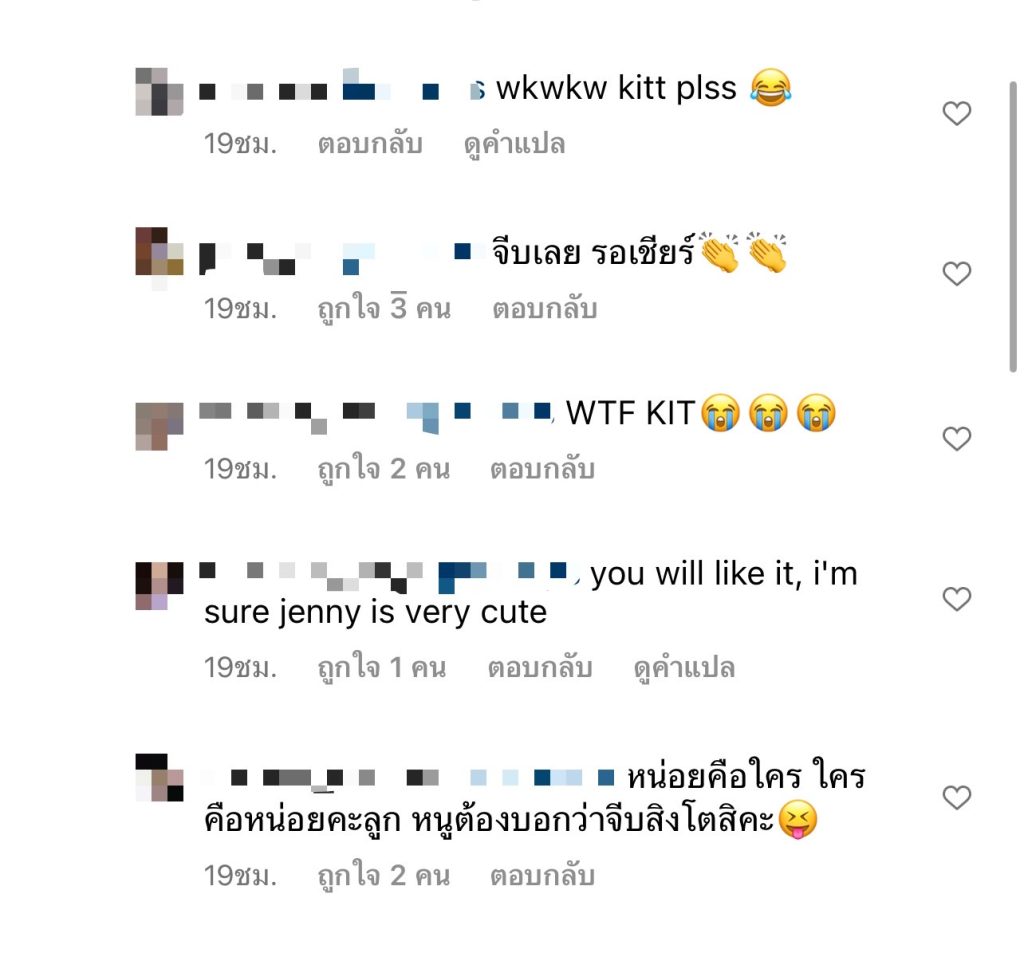Like the "wkwkw kitt plss" comment
This screenshot has width=1024, height=953.
click(957, 114)
